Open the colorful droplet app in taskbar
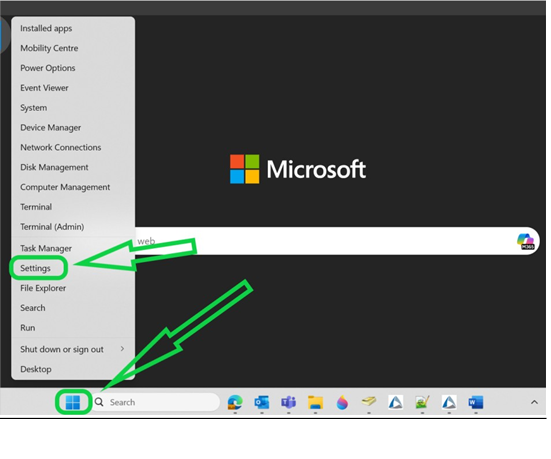This screenshot has height=459, width=551. 342,402
